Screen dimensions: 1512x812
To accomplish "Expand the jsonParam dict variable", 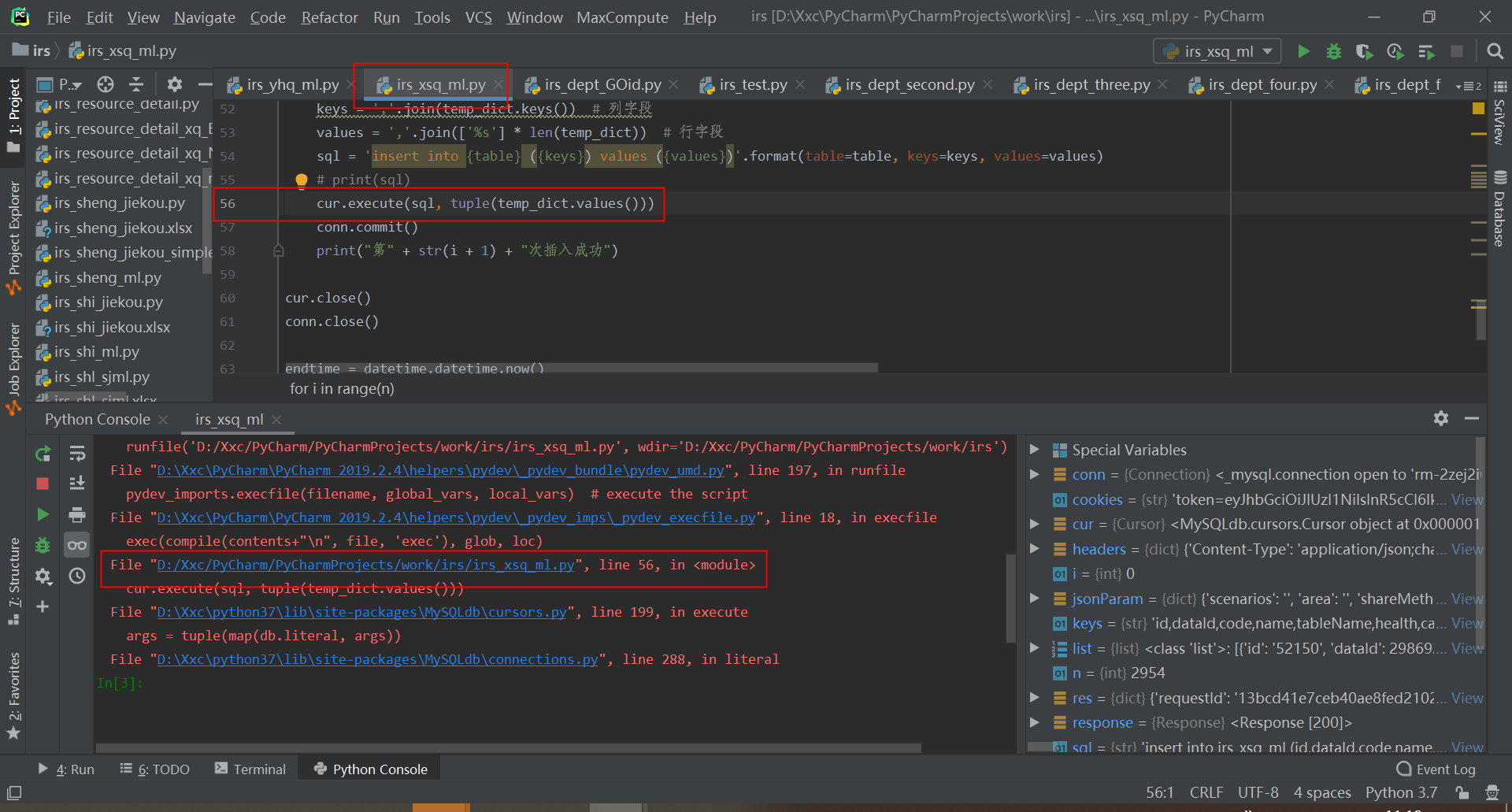I will [1035, 599].
